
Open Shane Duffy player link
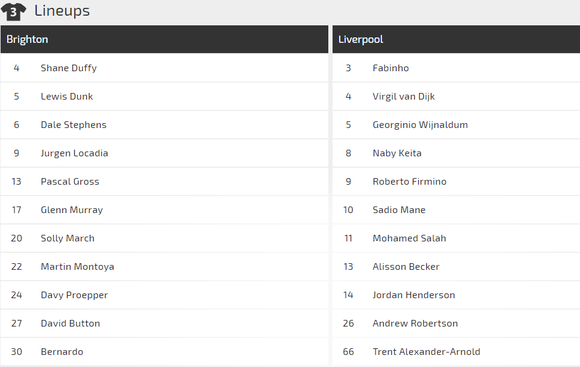point(69,68)
